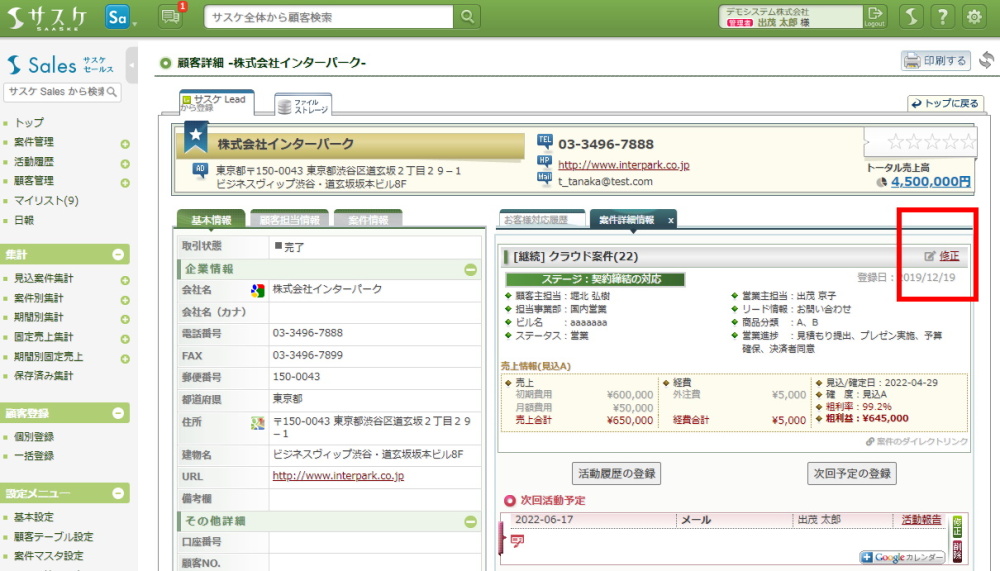Image resolution: width=1000 pixels, height=571 pixels.
Task: Open the settings gear icon
Action: pos(973,16)
